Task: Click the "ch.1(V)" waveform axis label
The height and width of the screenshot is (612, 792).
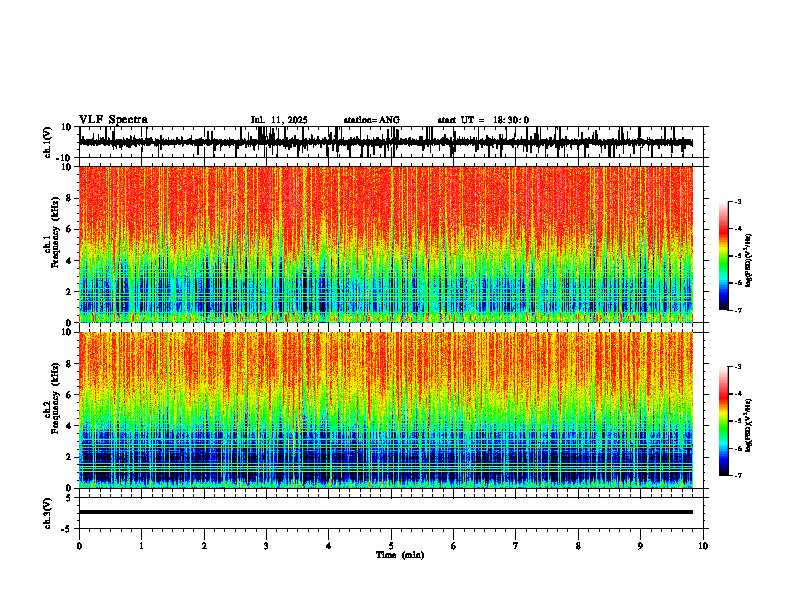Action: (48, 142)
